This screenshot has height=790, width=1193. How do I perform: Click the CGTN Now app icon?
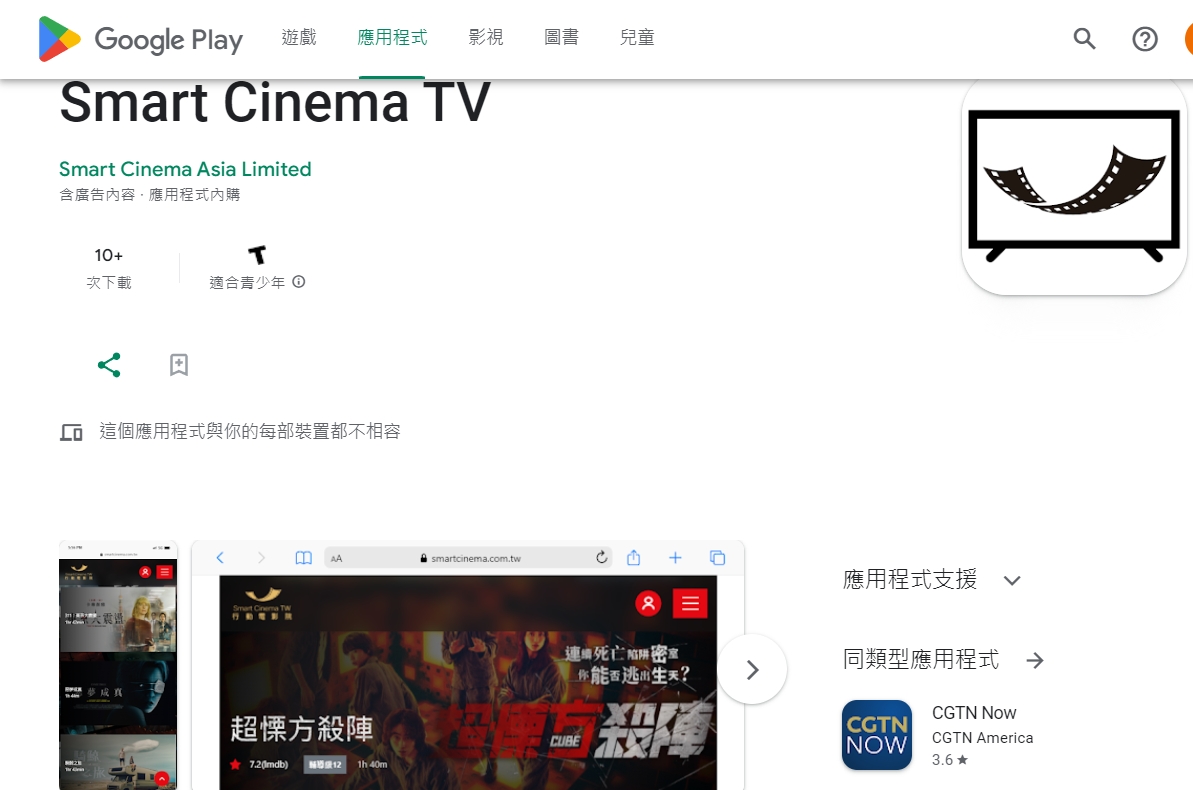(x=876, y=735)
